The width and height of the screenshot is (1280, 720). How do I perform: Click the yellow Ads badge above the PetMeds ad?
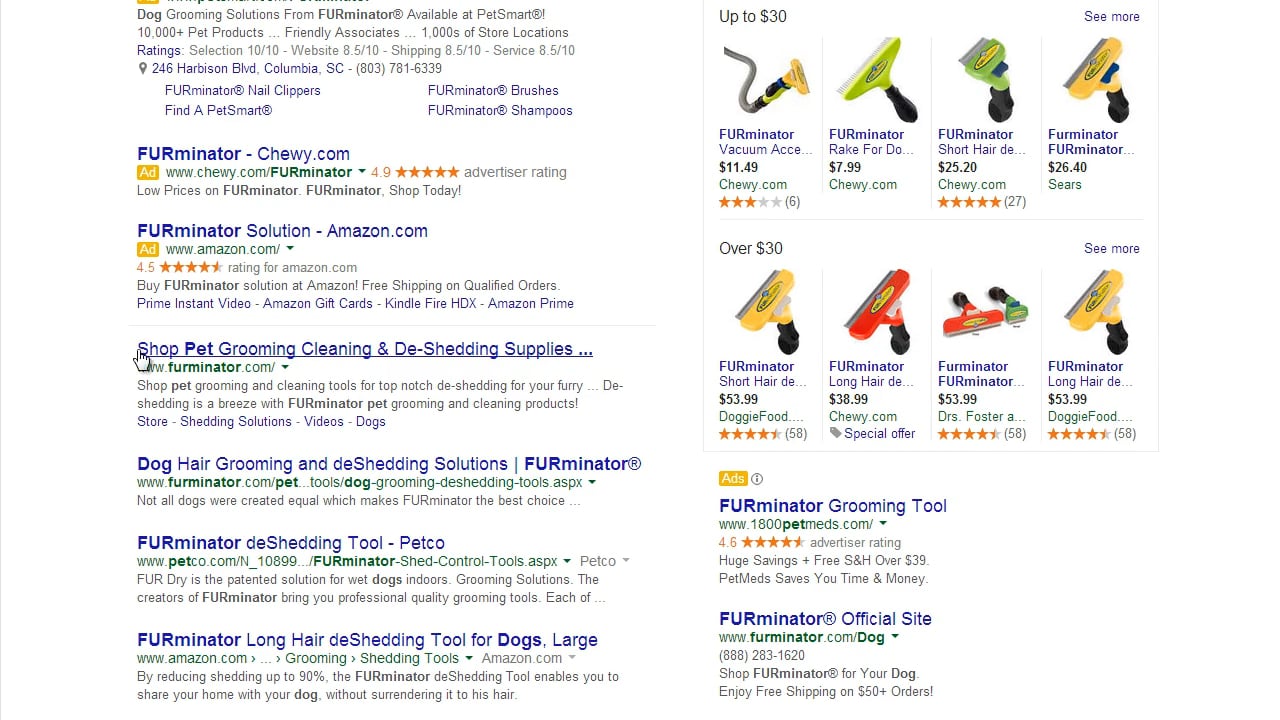coord(733,478)
